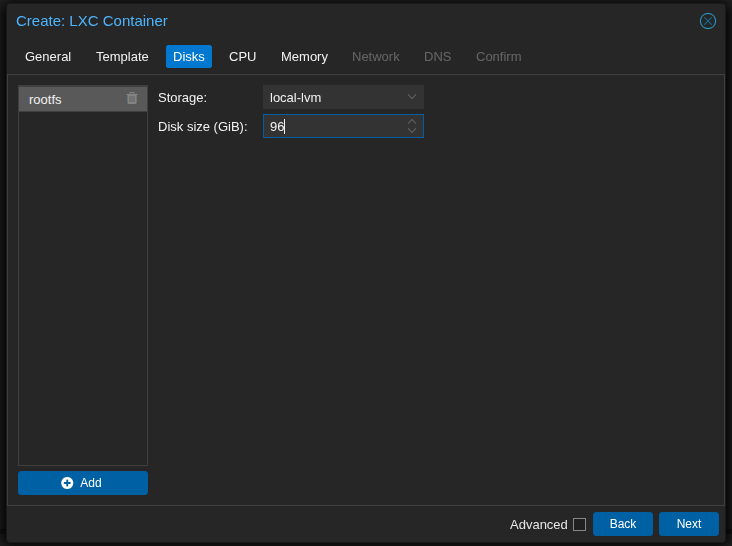Focus the Disk size (GiB) input field
Viewport: 732px width, 546px height.
335,126
